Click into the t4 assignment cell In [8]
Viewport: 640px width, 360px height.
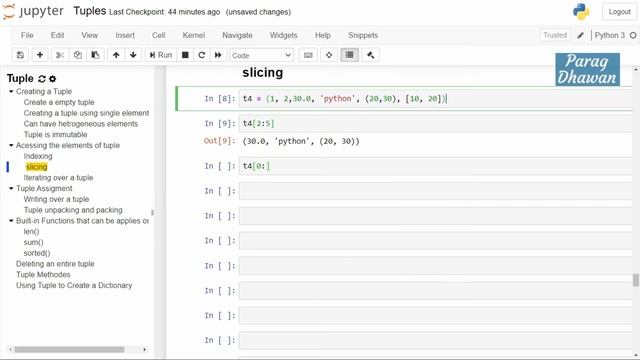[x=435, y=99]
